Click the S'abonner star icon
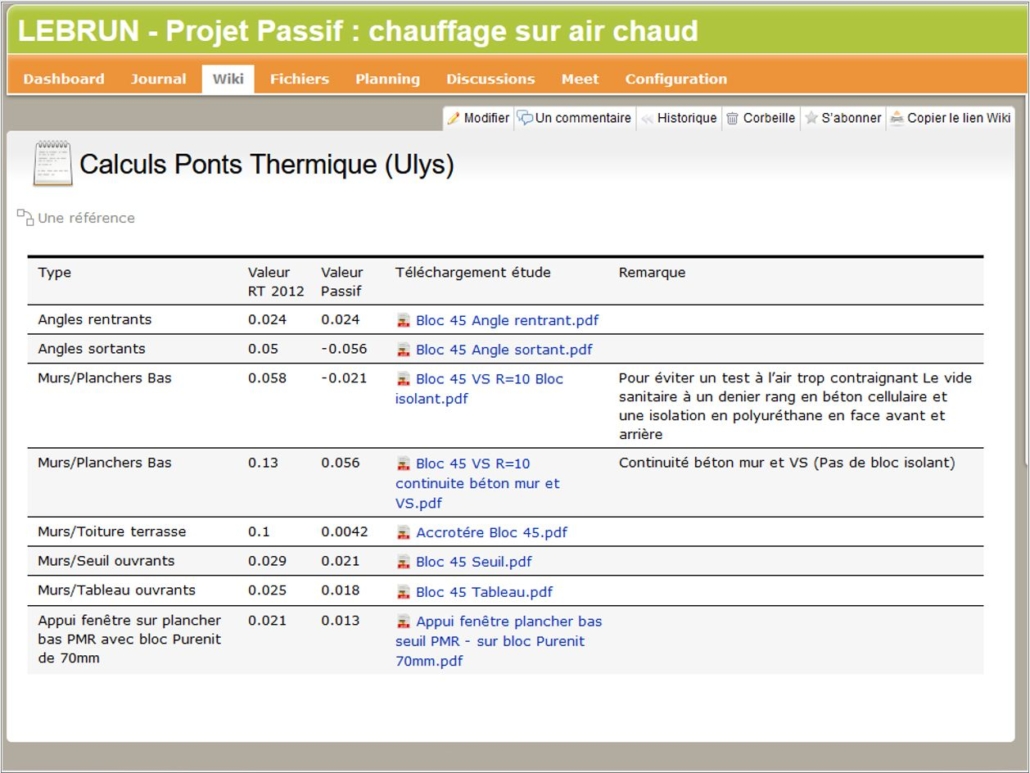Image resolution: width=1030 pixels, height=773 pixels. (811, 118)
